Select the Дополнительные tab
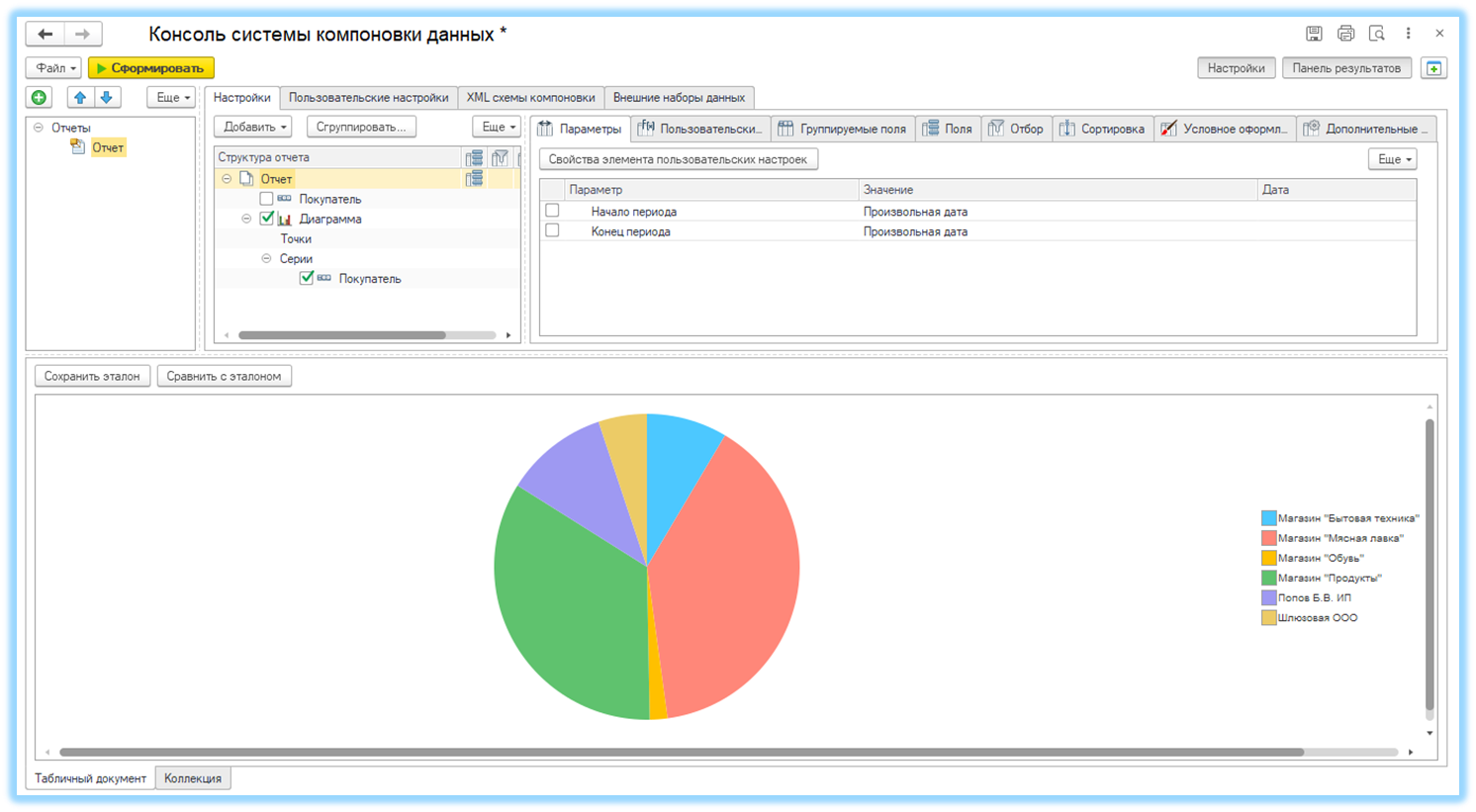 point(1366,129)
